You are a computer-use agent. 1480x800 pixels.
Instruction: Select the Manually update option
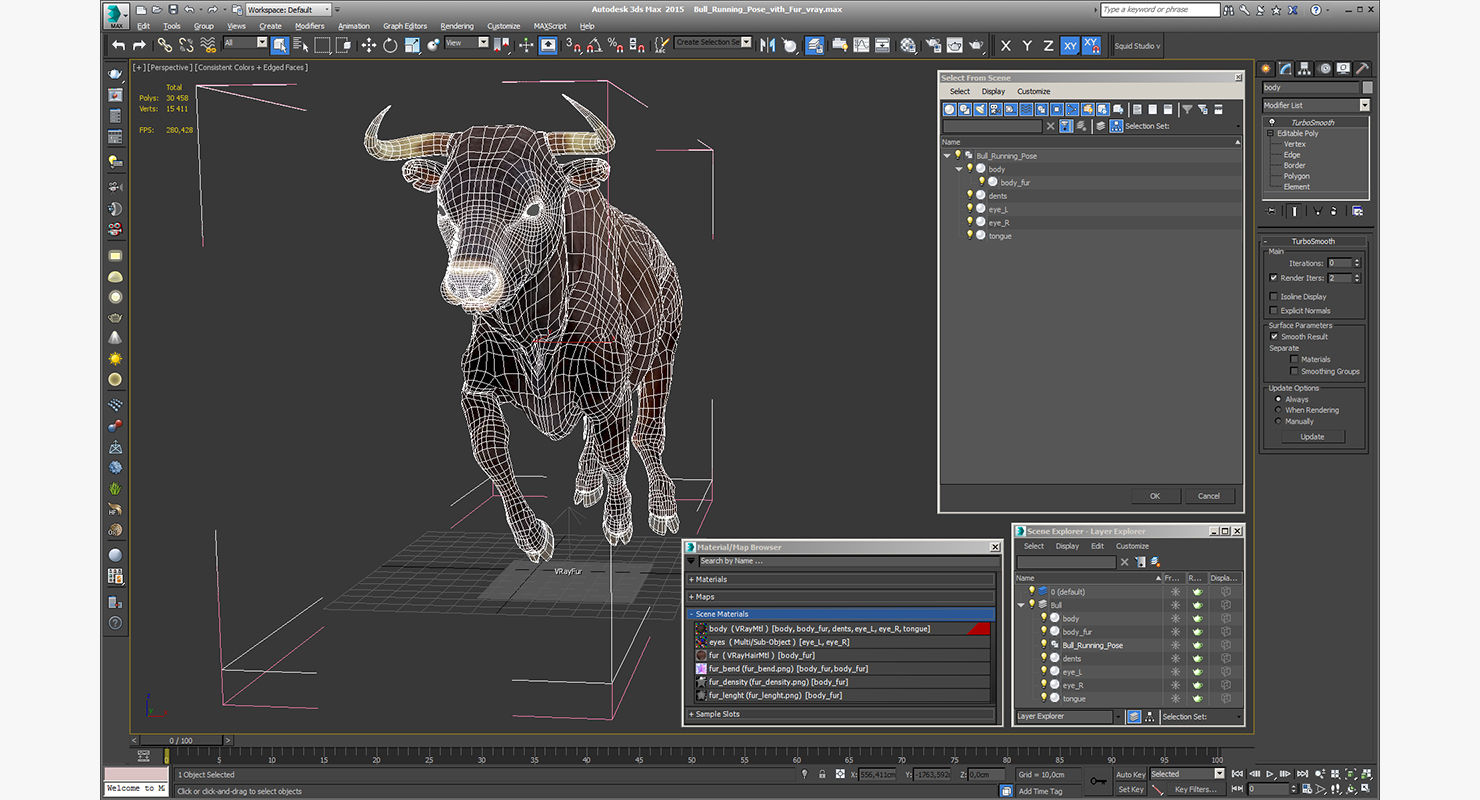click(x=1278, y=421)
